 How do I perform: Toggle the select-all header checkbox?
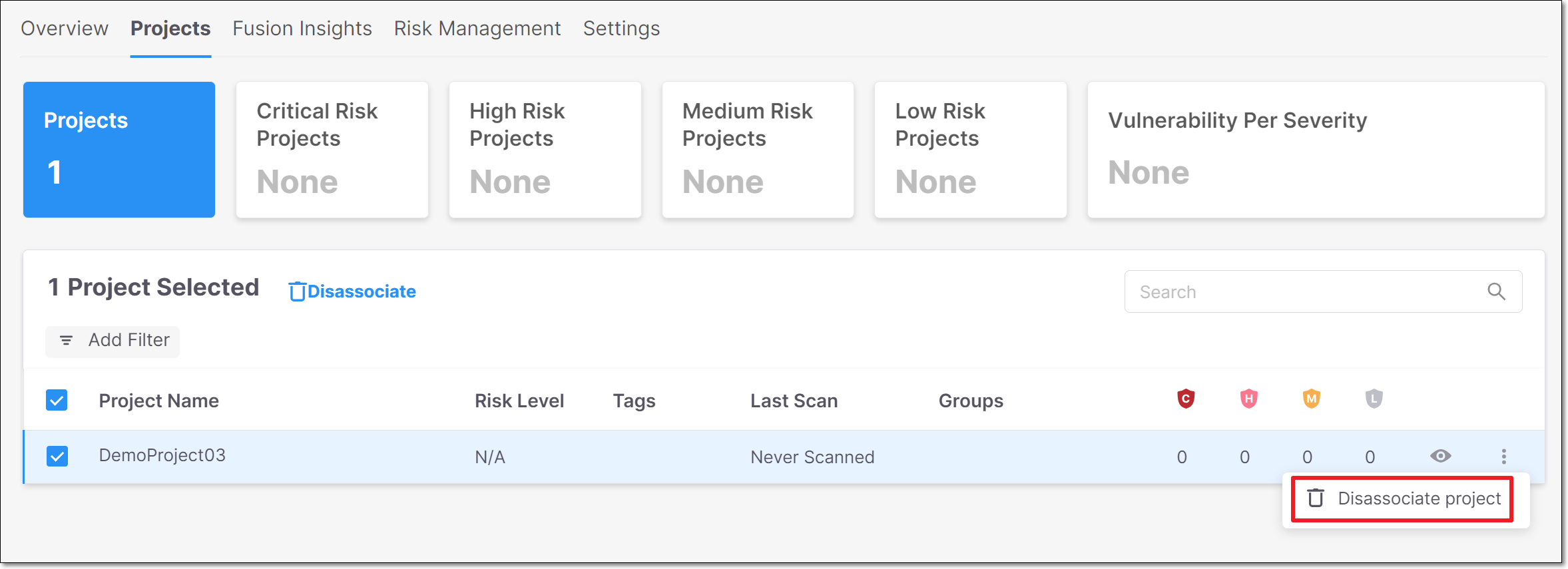point(57,401)
